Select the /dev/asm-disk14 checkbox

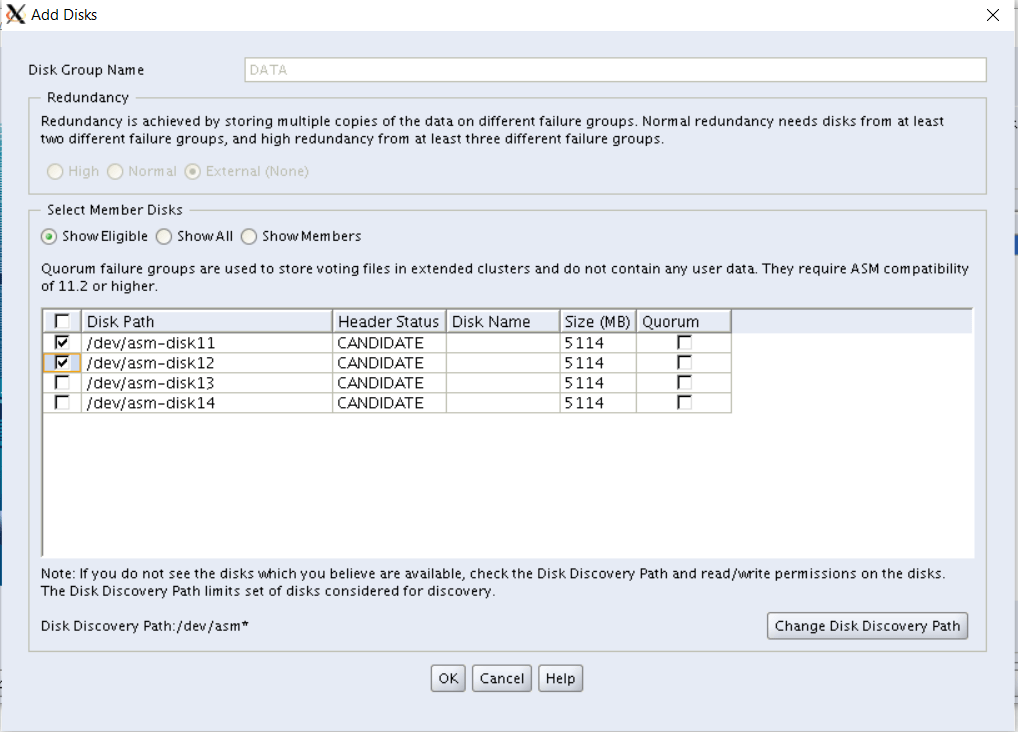click(x=62, y=403)
